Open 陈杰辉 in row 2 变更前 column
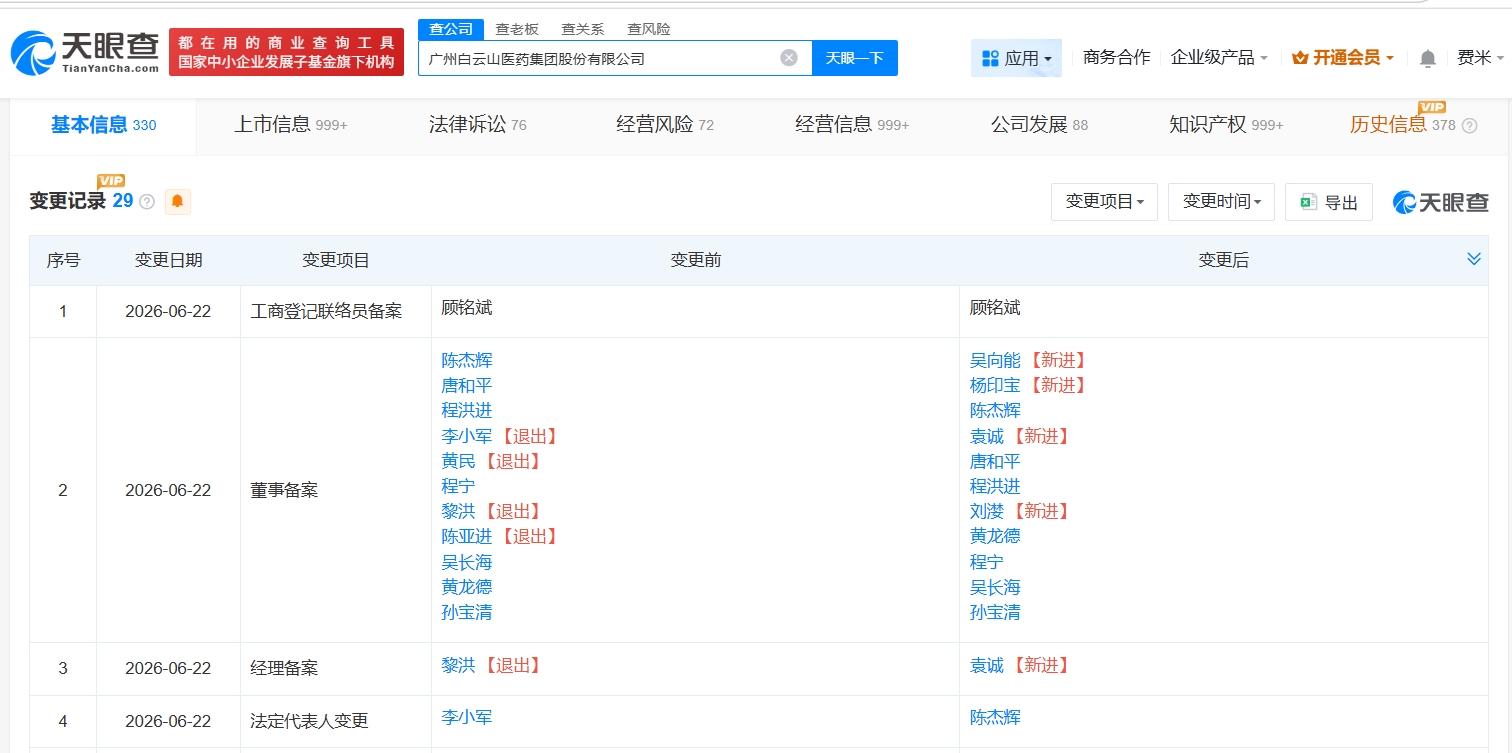 coord(467,360)
